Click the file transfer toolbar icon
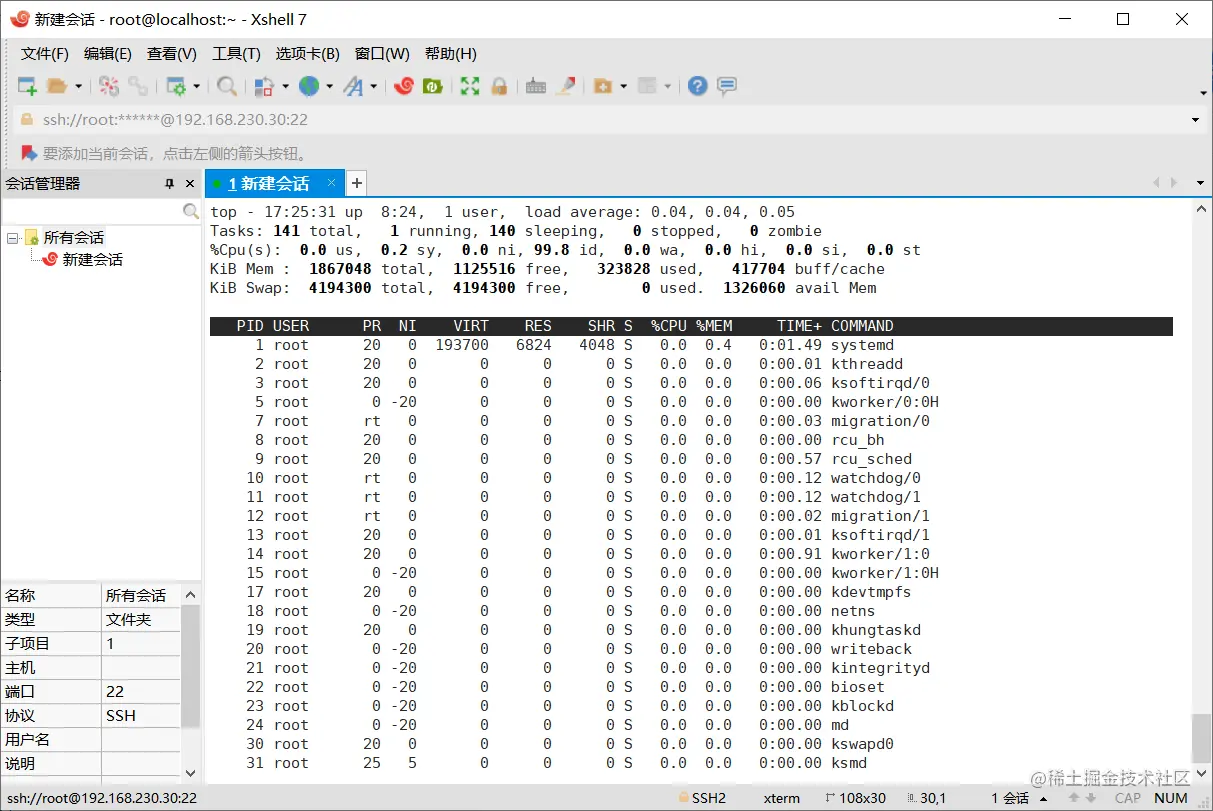The height and width of the screenshot is (811, 1213). tap(265, 87)
